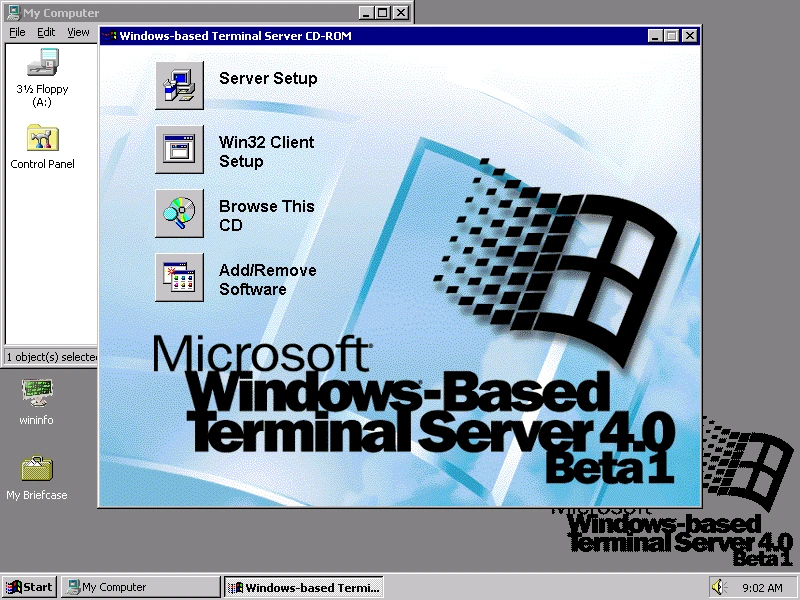Click Server Setup label text
800x600 pixels.
(268, 78)
